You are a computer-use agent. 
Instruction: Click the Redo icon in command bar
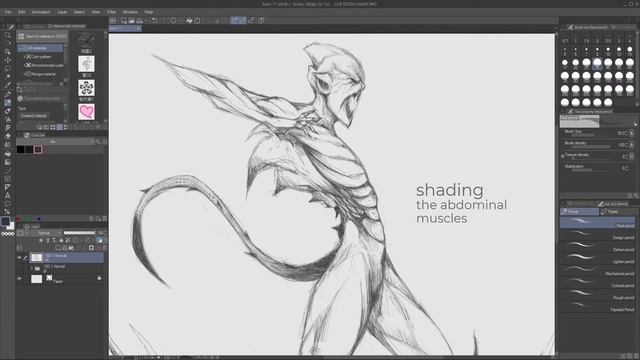163,20
